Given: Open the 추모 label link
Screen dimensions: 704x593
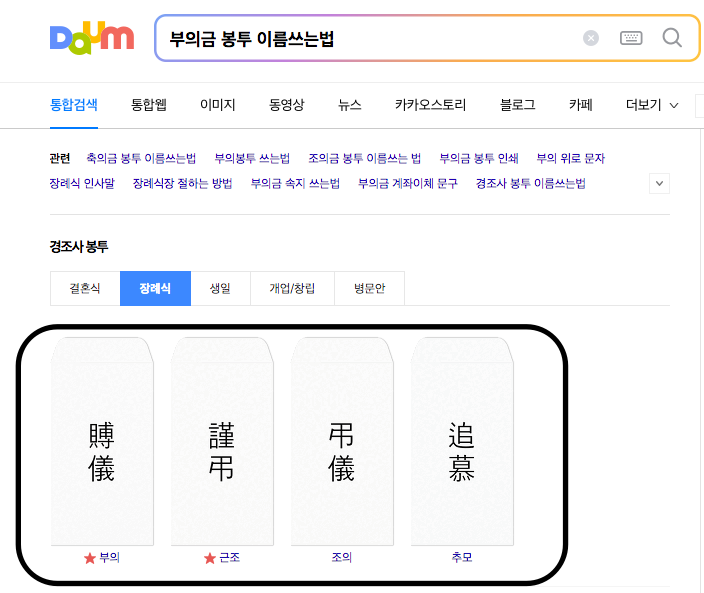Looking at the screenshot, I should coord(462,558).
